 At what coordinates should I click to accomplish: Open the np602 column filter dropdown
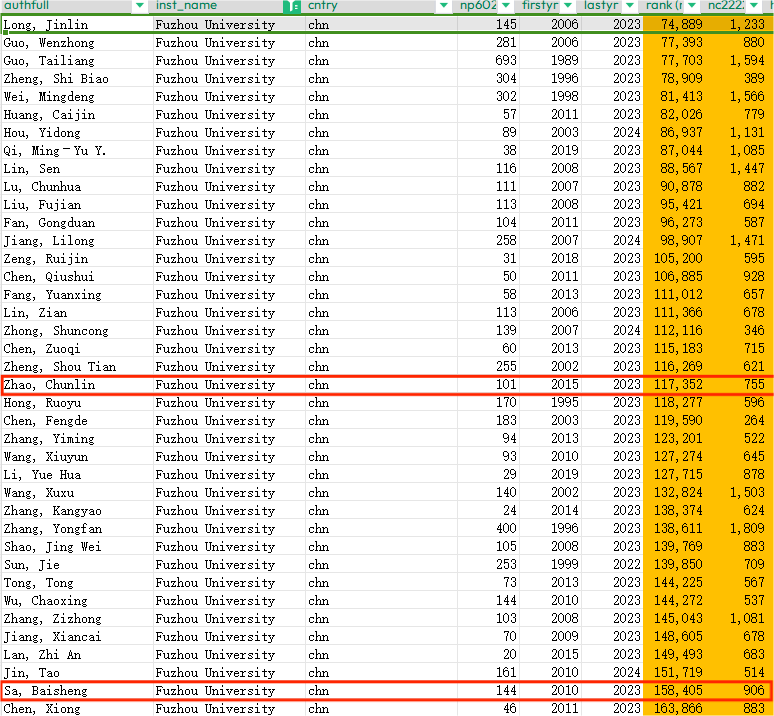(x=507, y=6)
